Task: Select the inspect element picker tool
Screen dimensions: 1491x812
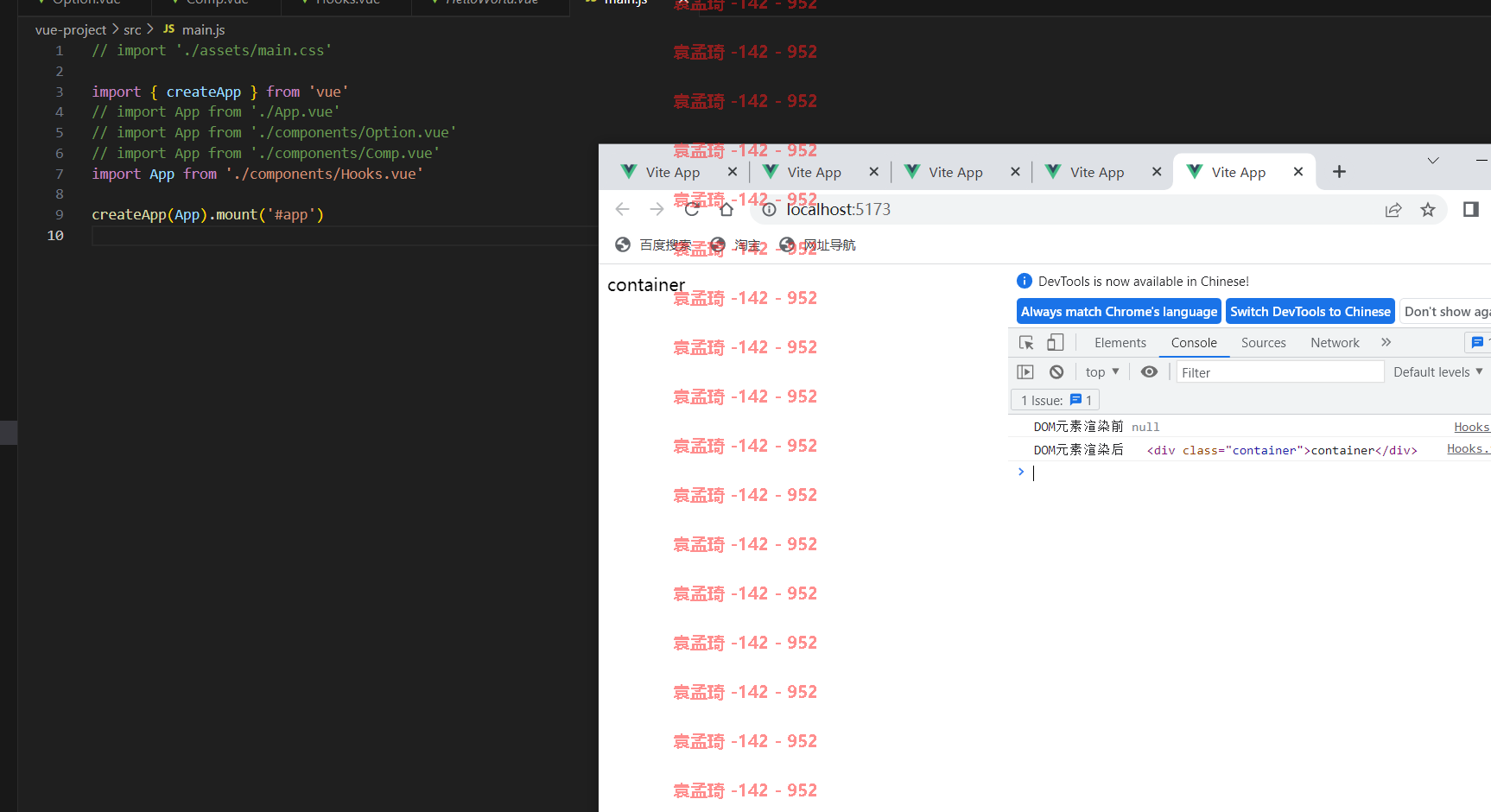Action: point(1026,343)
